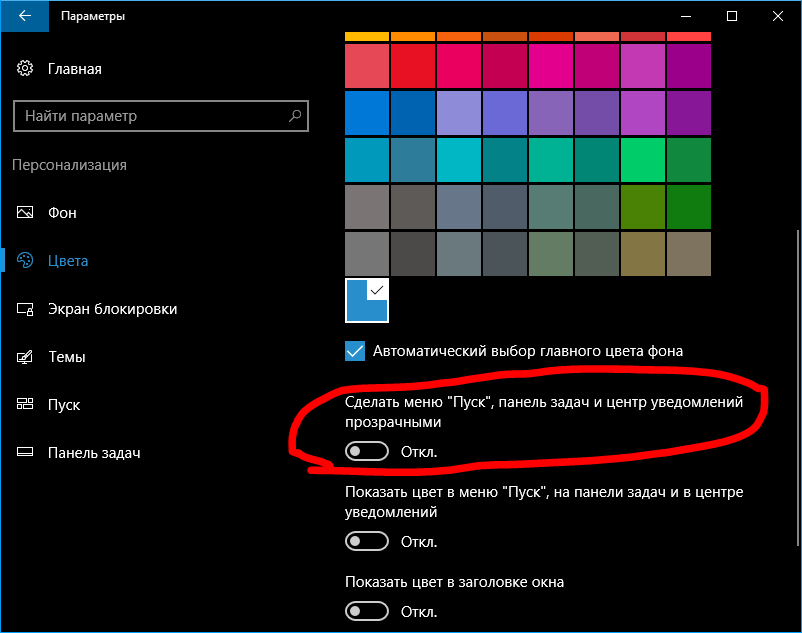
Task: Select the hot magenta swatch
Action: point(551,66)
